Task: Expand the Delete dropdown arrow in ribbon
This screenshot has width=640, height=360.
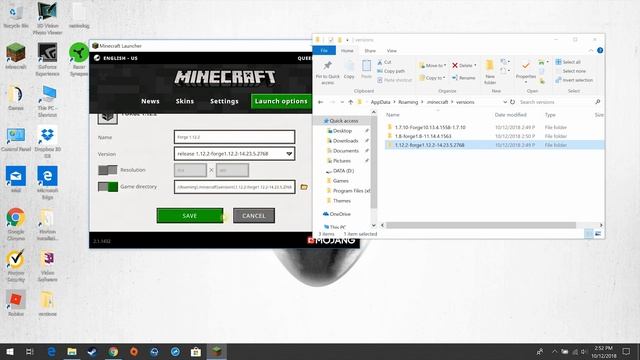Action: coord(475,65)
